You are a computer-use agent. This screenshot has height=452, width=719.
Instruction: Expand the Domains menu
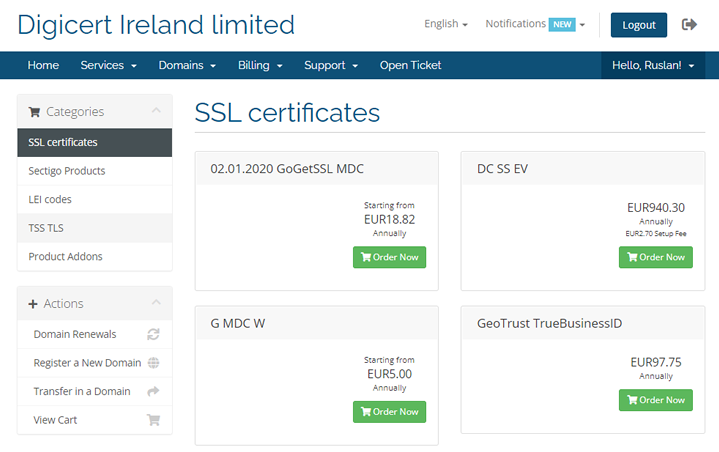pyautogui.click(x=187, y=65)
